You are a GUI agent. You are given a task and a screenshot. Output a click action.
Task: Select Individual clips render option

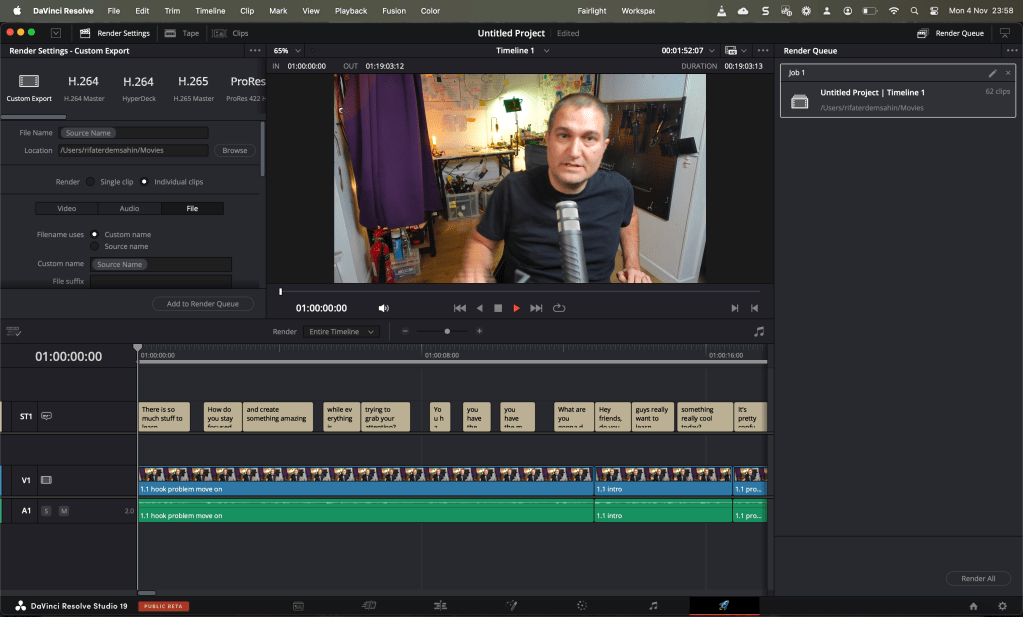(144, 182)
